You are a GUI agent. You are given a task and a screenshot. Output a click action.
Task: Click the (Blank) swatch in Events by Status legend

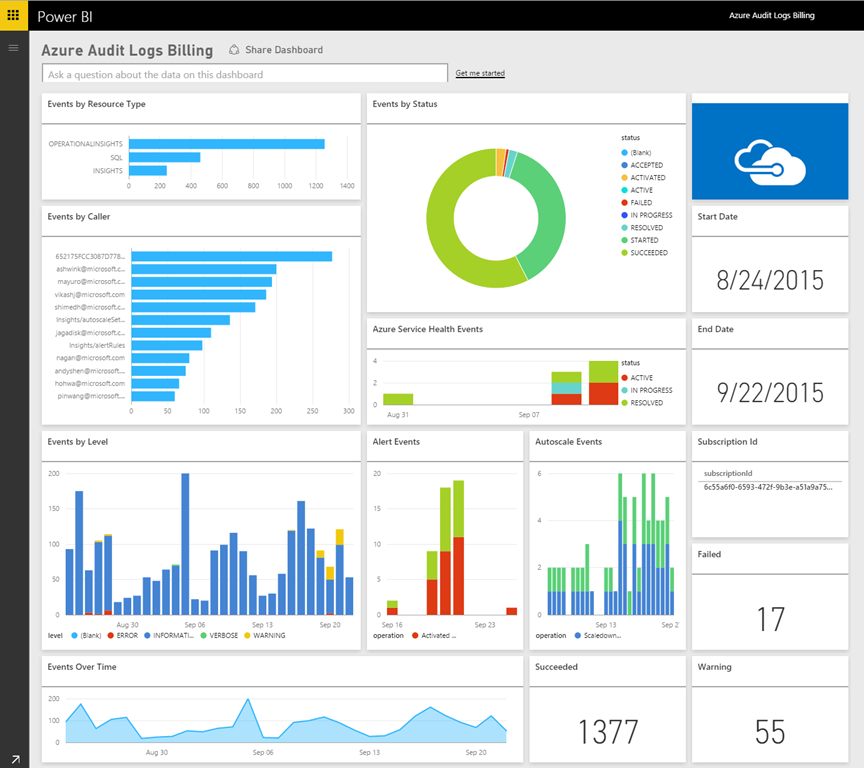coord(624,153)
